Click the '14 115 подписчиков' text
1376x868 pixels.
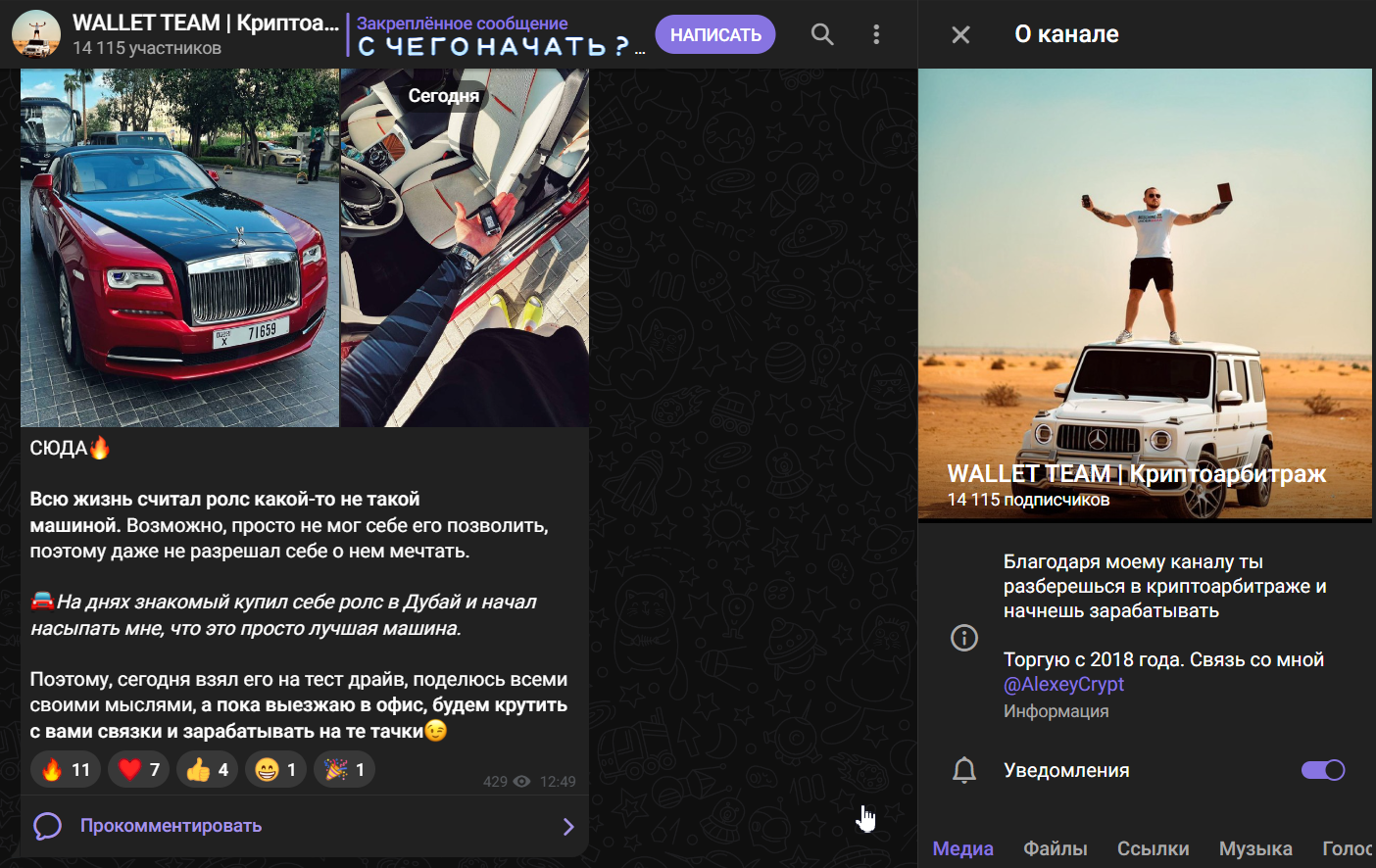[x=1028, y=500]
